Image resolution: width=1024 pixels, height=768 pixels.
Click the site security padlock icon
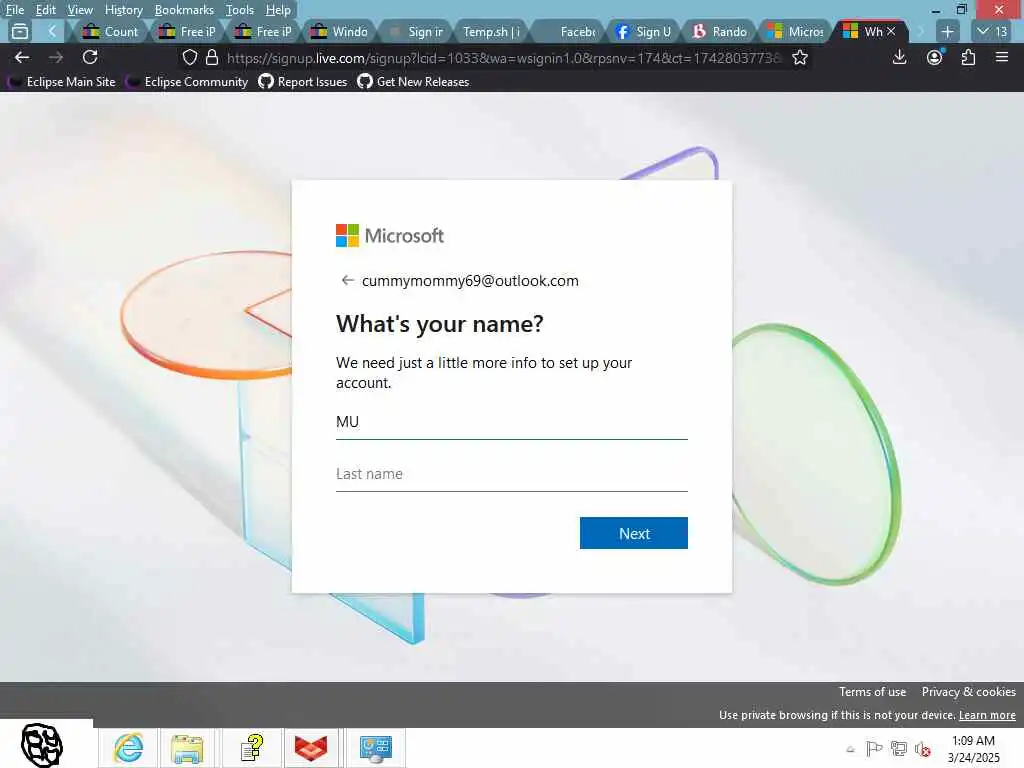[212, 57]
